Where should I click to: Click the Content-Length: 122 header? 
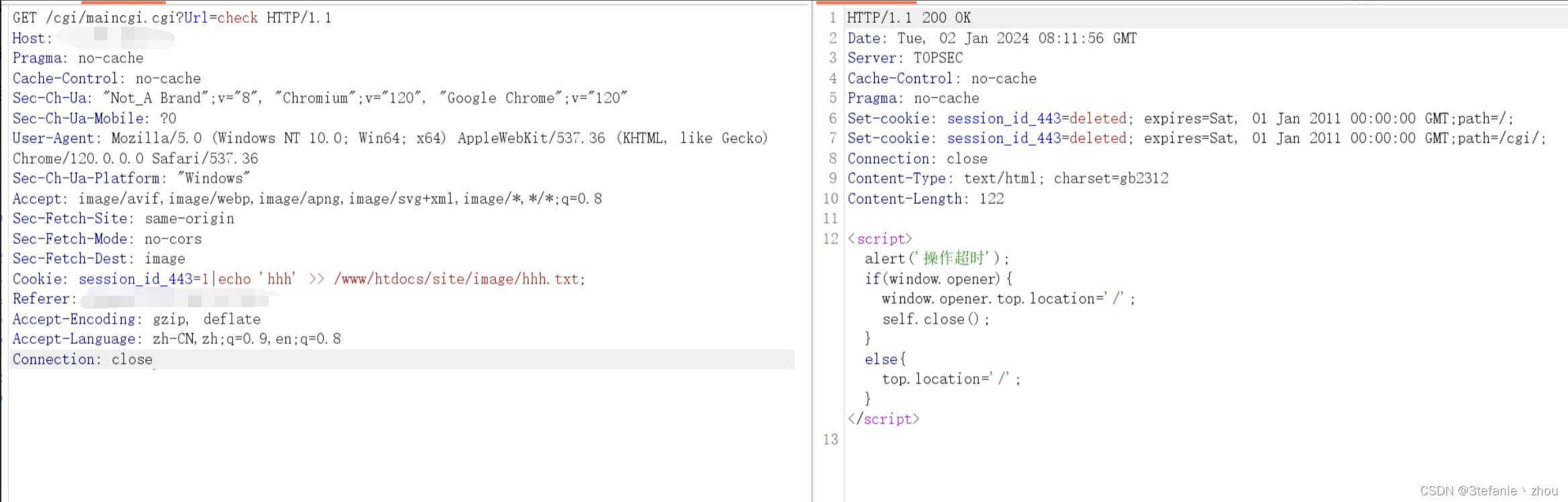point(926,199)
